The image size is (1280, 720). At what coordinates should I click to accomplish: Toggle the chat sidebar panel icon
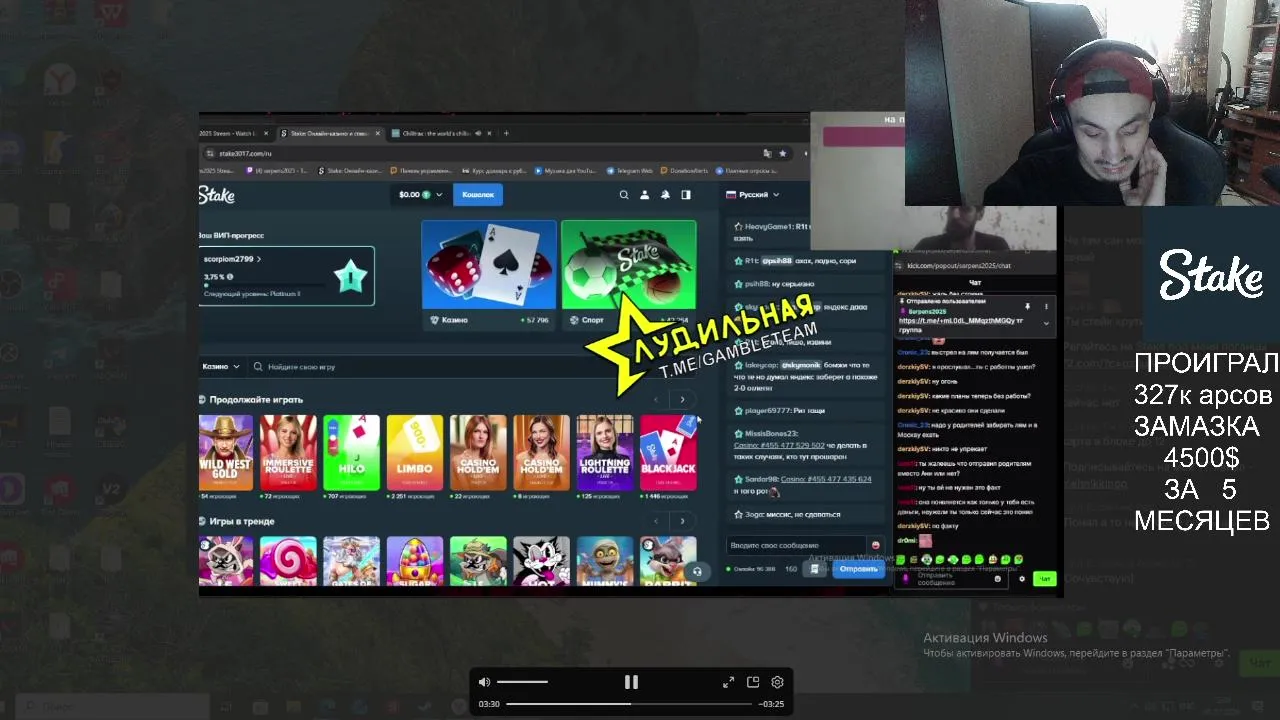click(x=686, y=195)
